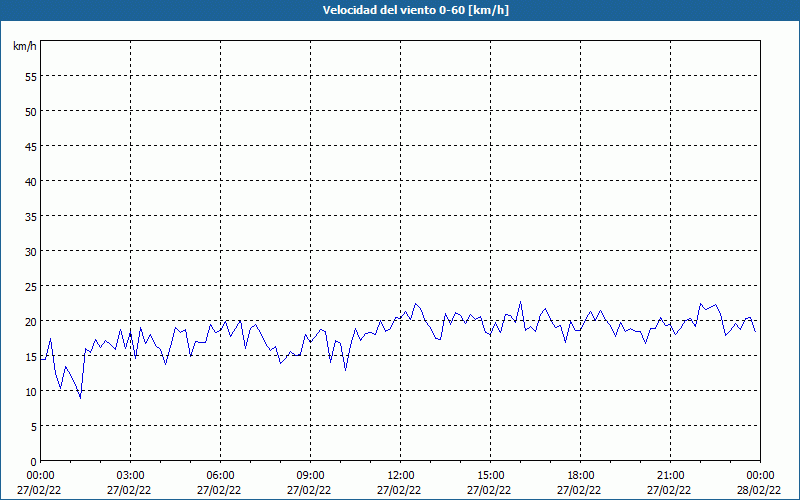800x500 pixels.
Task: Click the y-axis value 45
Action: pyautogui.click(x=31, y=146)
